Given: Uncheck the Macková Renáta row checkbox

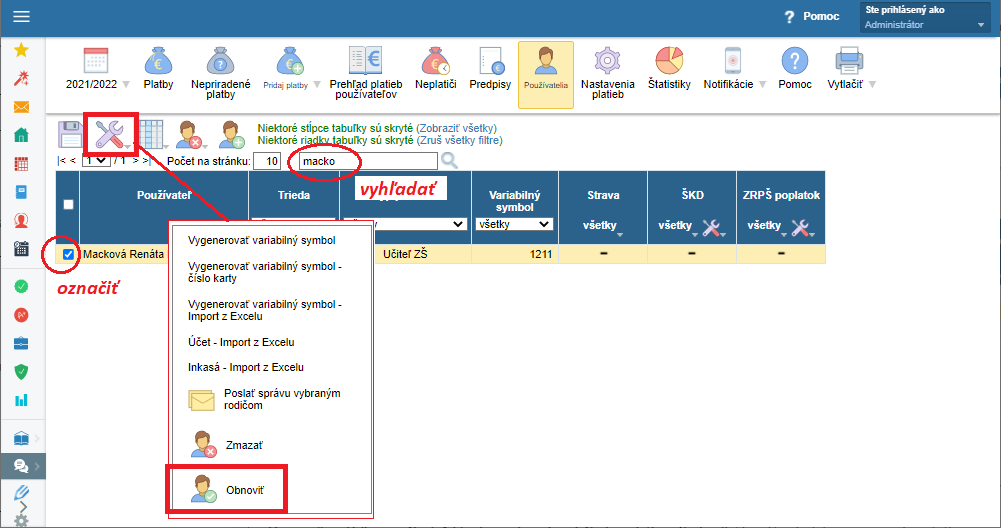Looking at the screenshot, I should point(68,255).
